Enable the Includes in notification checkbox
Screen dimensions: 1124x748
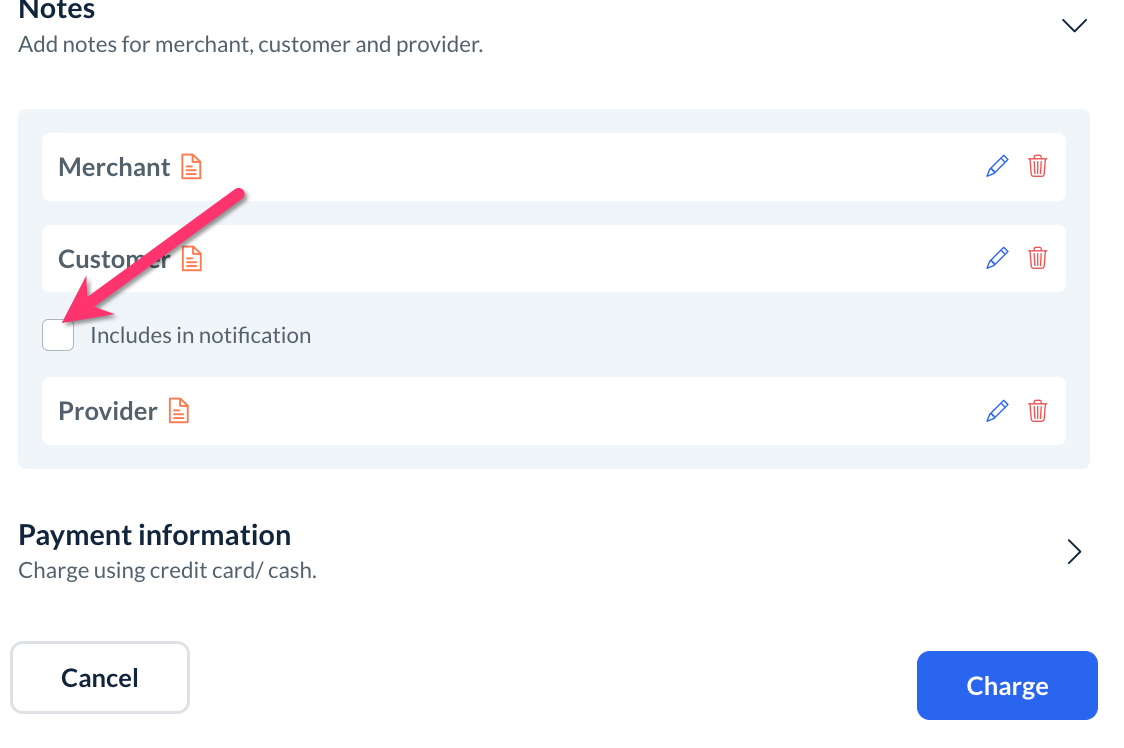[58, 335]
